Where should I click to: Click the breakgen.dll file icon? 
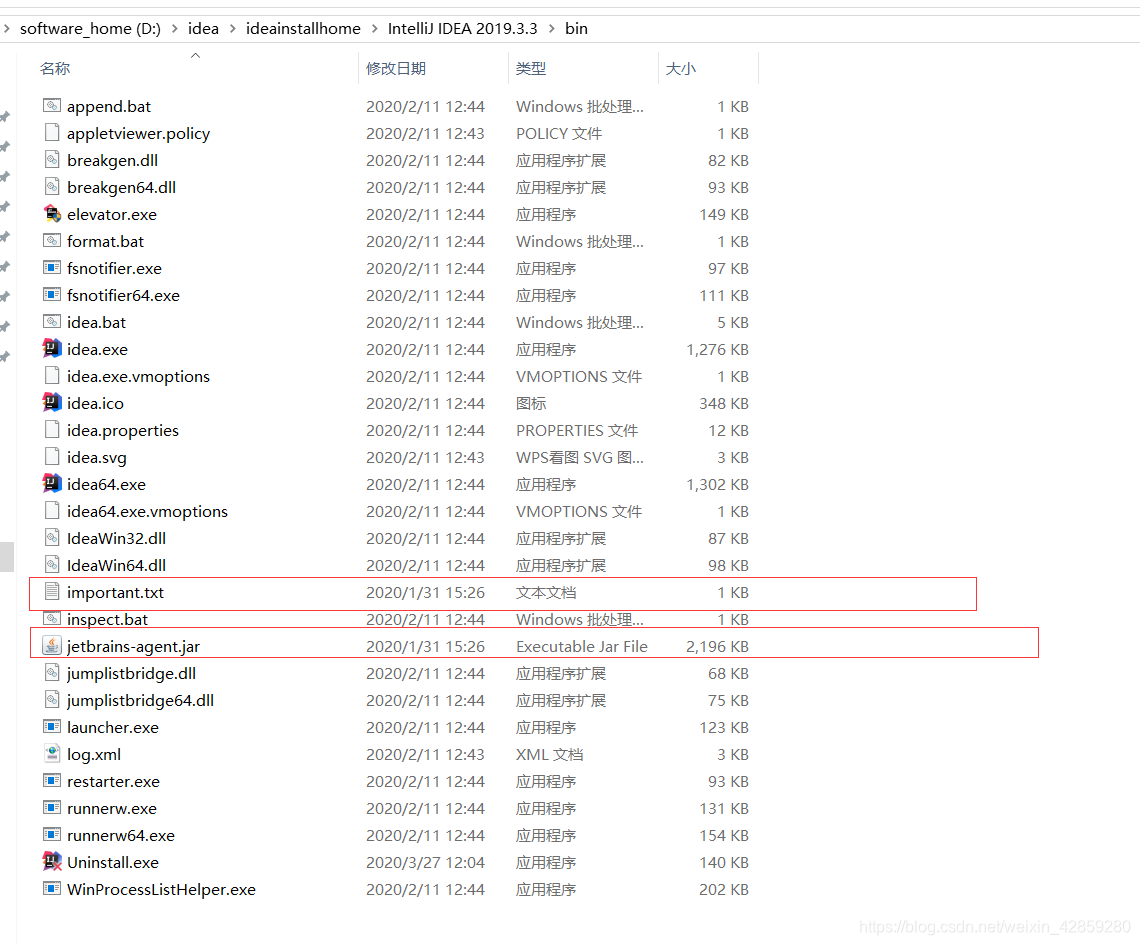(52, 160)
